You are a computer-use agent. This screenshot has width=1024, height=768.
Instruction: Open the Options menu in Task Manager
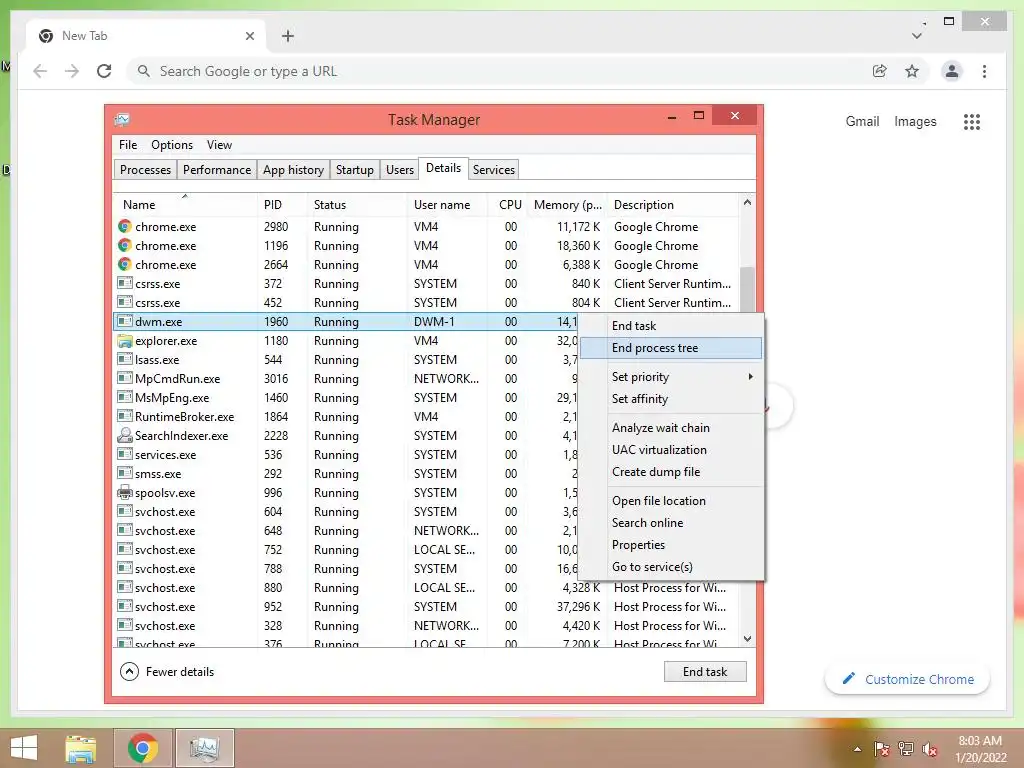click(x=172, y=145)
